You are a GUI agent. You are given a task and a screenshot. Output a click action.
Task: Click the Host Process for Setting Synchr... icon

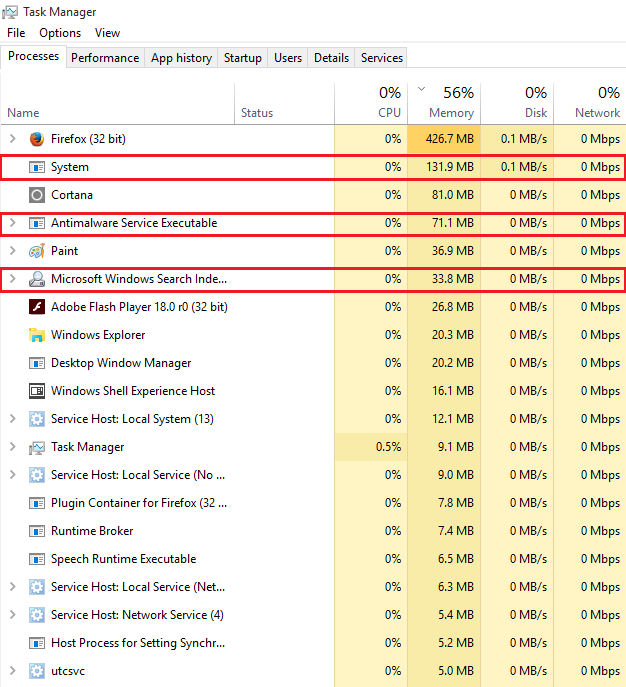click(x=37, y=643)
